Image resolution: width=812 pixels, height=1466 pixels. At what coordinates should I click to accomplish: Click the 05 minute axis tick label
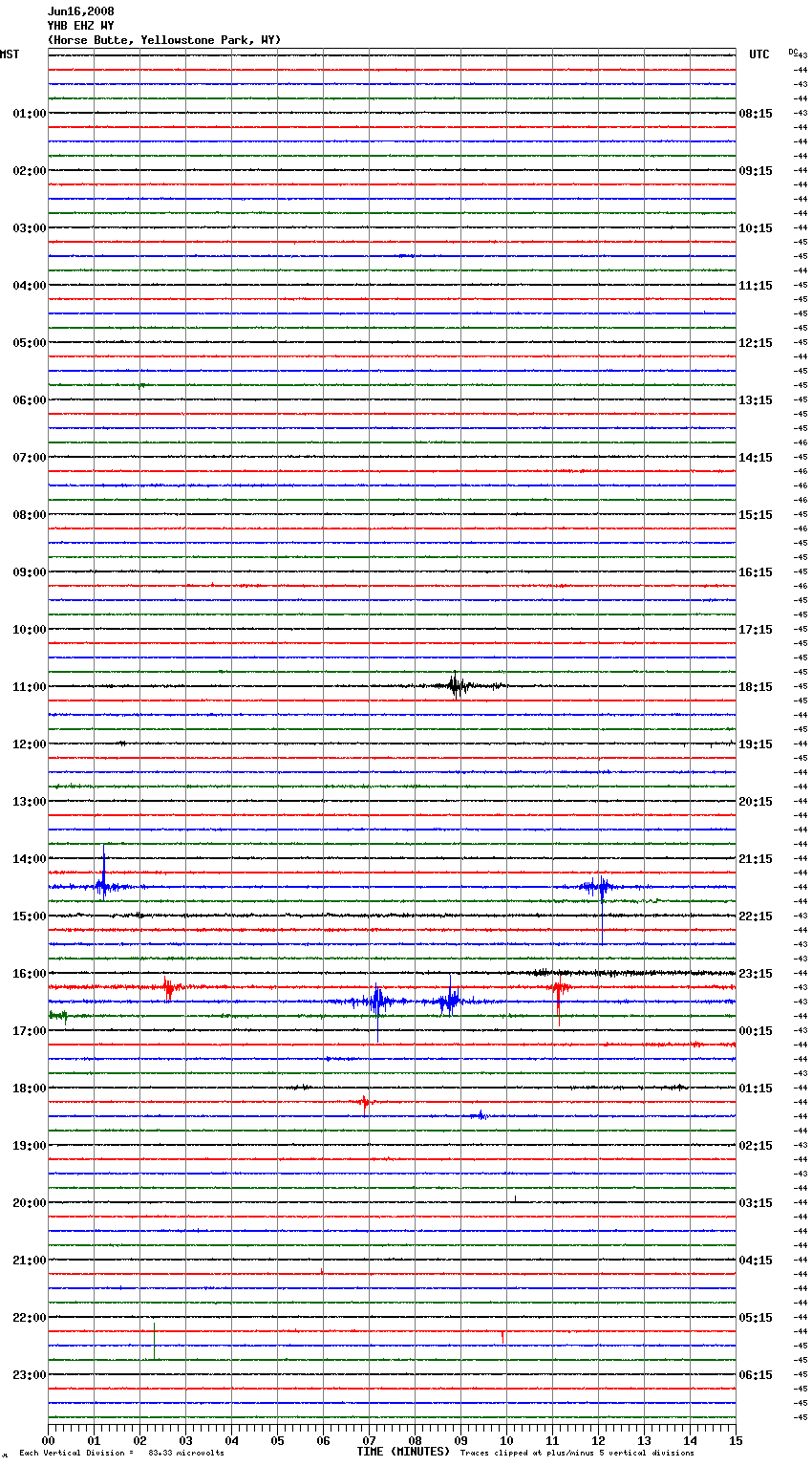pyautogui.click(x=277, y=1441)
